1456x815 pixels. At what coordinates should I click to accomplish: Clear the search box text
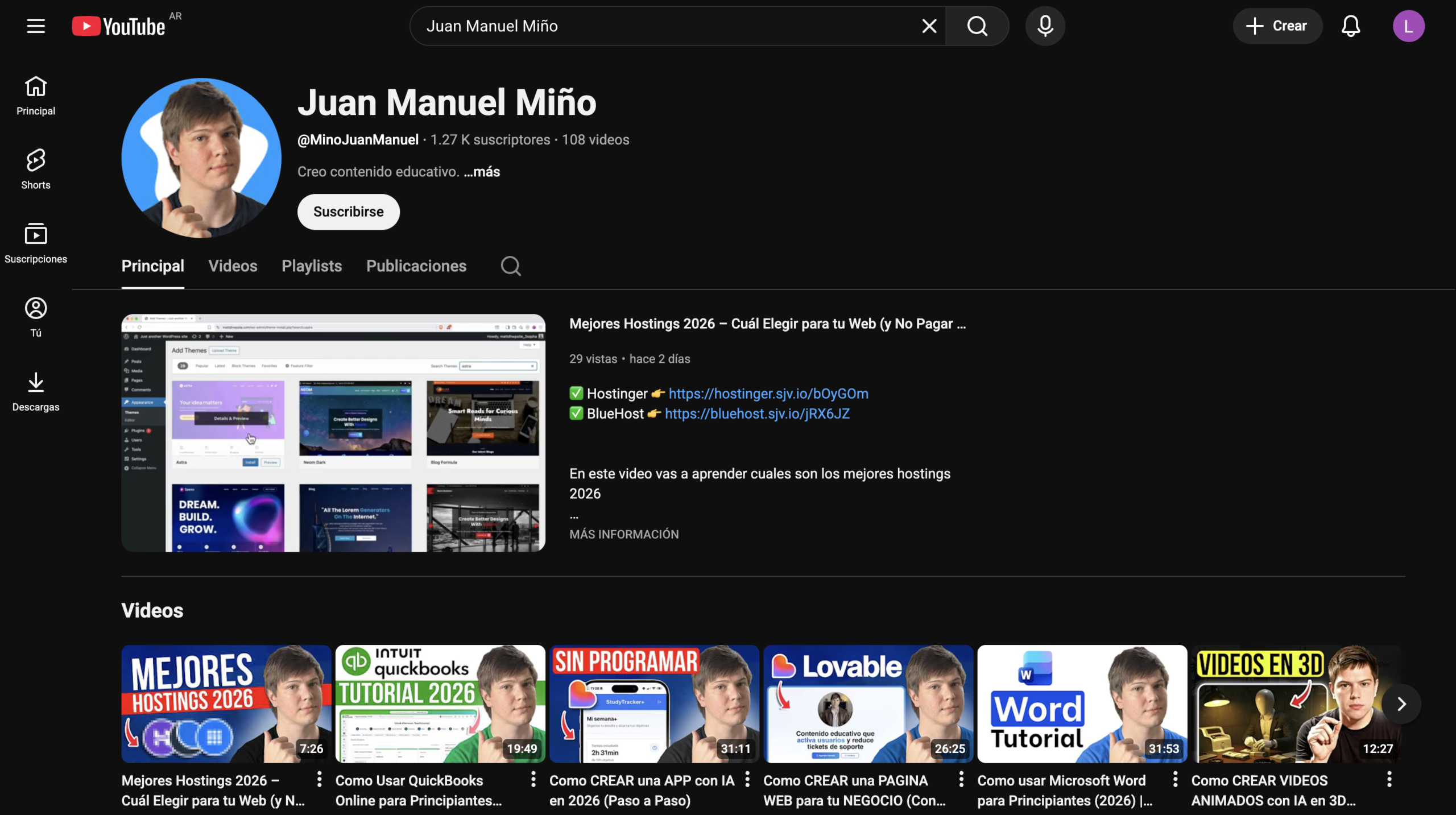click(929, 26)
